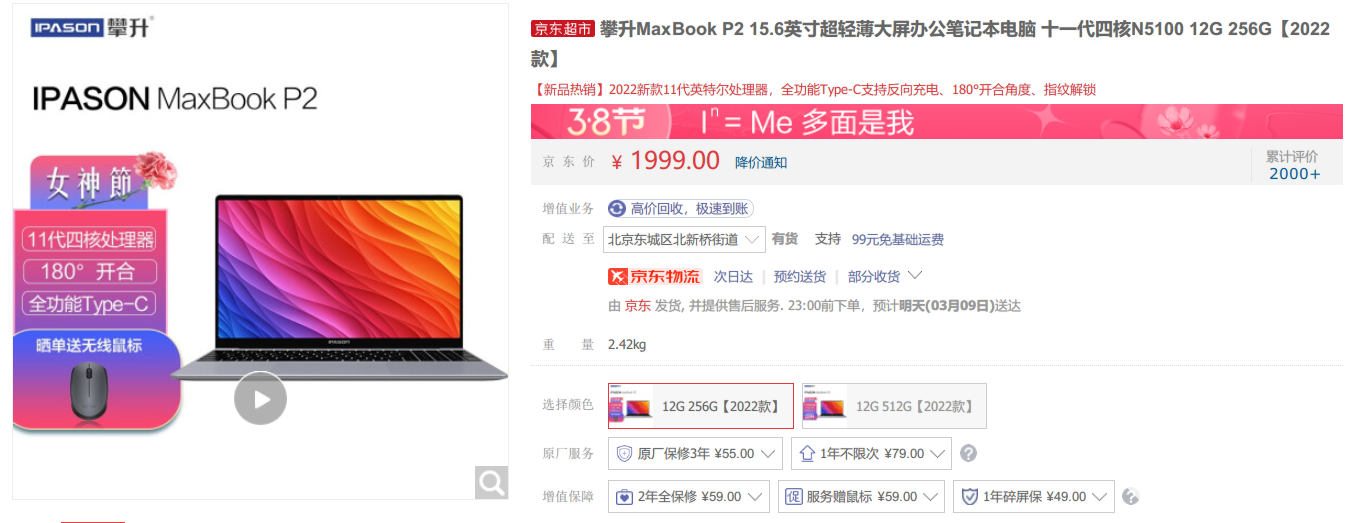Open the 北京东城区北新桥街道 address dropdown
The height and width of the screenshot is (523, 1348).
point(684,239)
